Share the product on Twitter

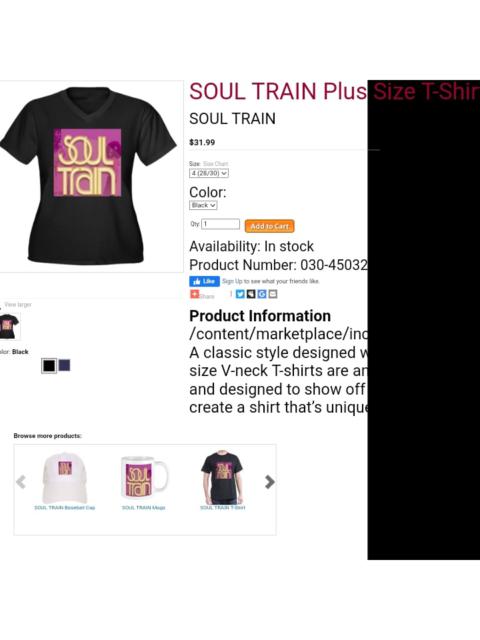[x=240, y=294]
